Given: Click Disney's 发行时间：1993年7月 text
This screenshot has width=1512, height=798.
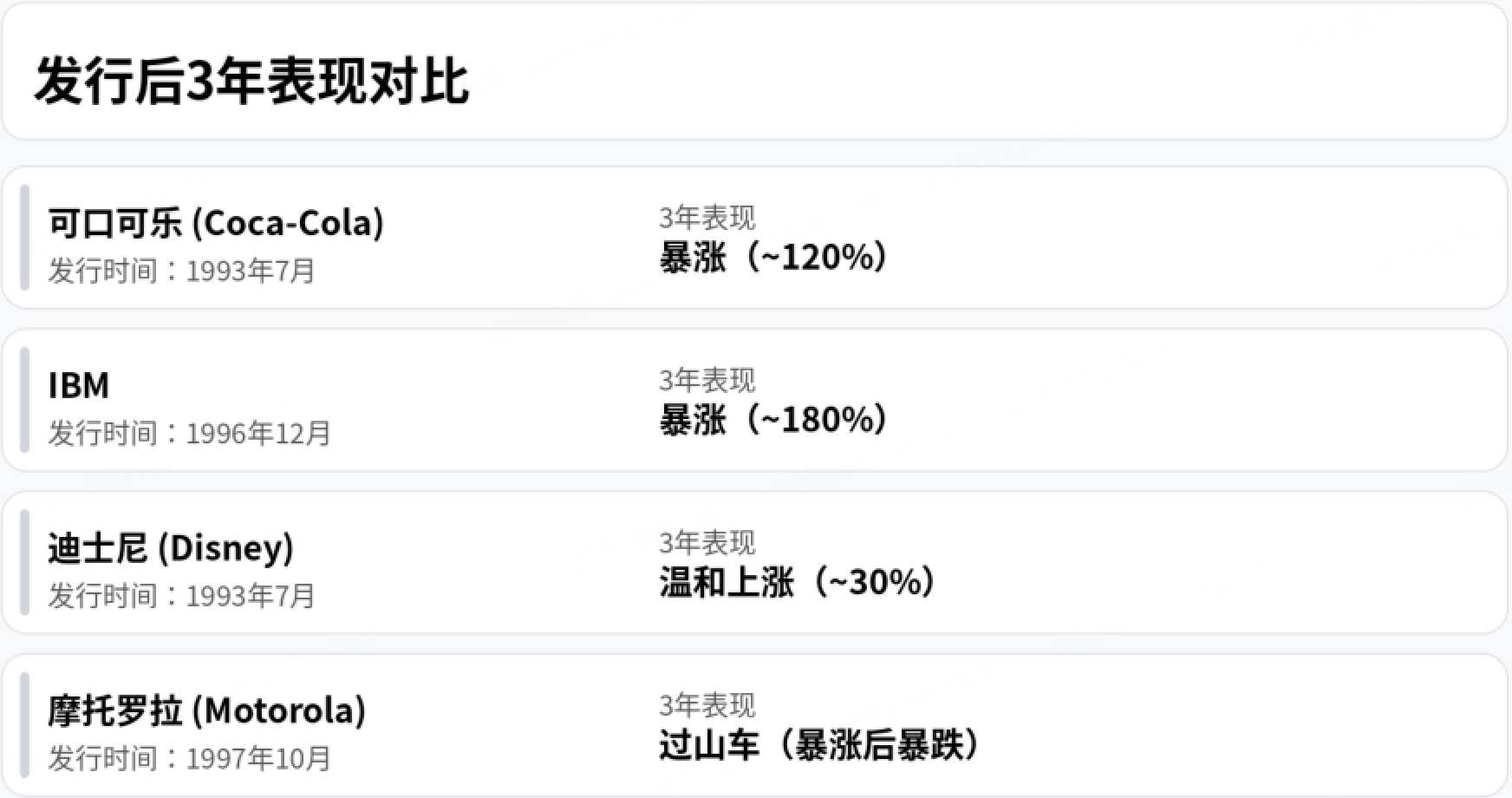Looking at the screenshot, I should 181,596.
